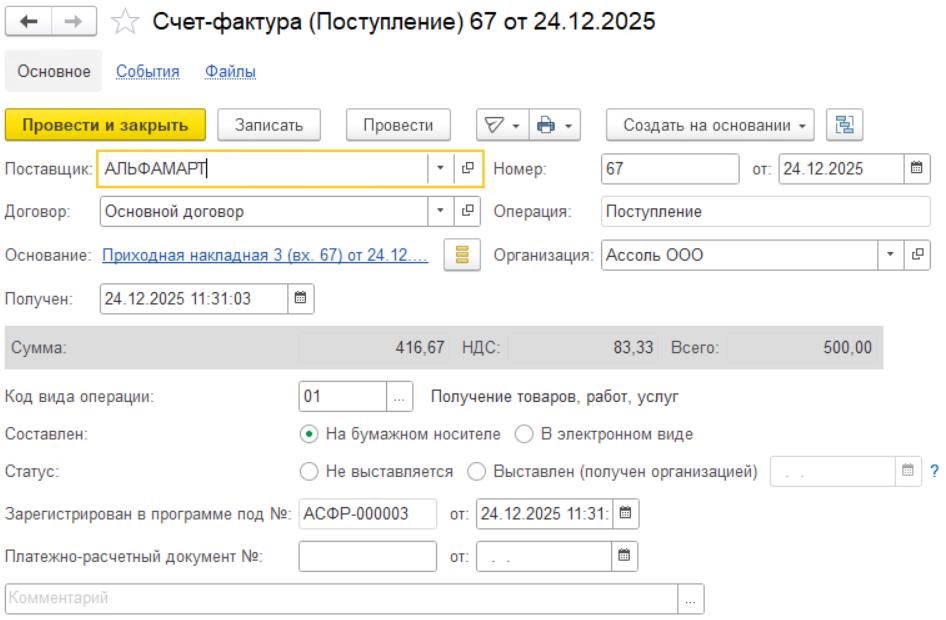Expand the 'Создать на основании' menu
The height and width of the screenshot is (620, 946).
pos(710,125)
